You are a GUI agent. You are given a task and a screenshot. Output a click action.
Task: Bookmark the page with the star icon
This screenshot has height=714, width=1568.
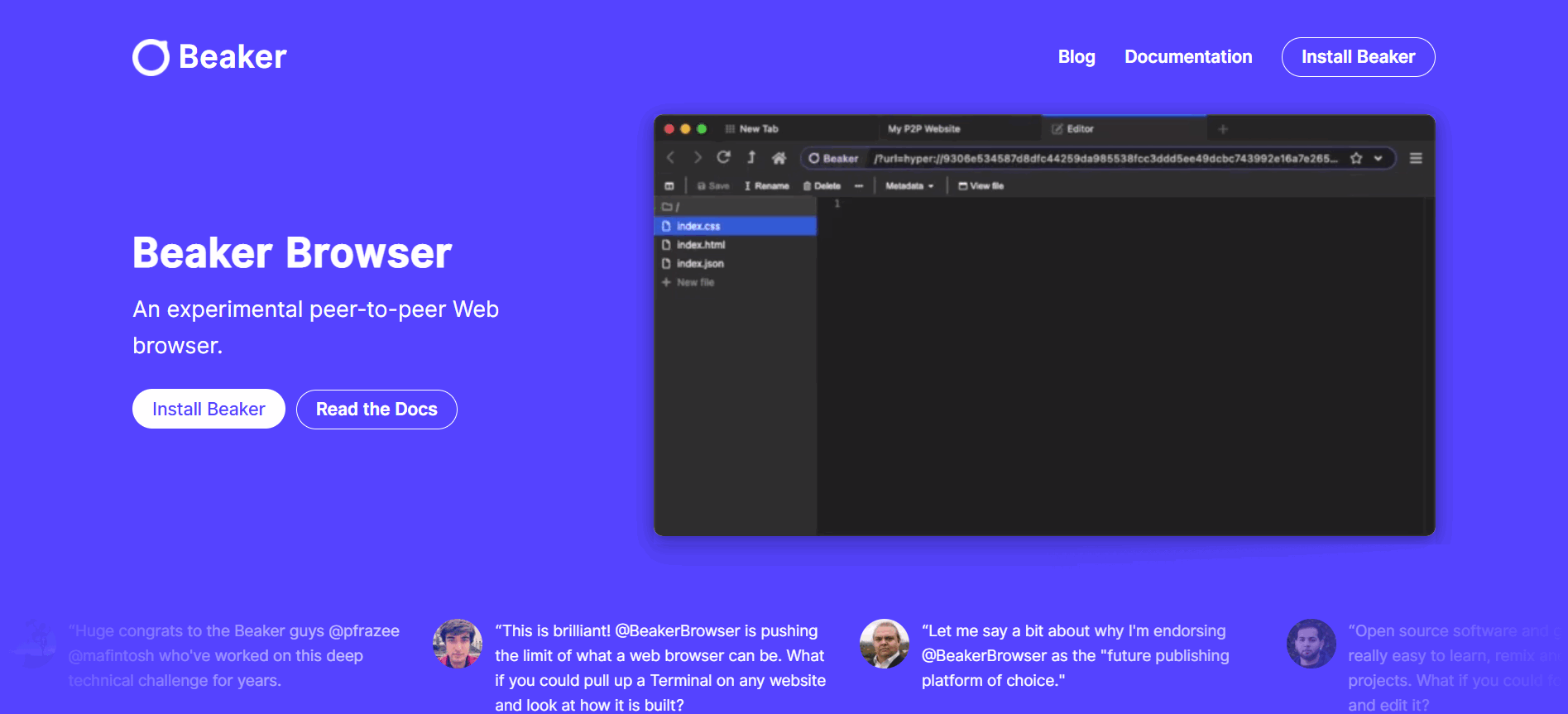point(1356,158)
